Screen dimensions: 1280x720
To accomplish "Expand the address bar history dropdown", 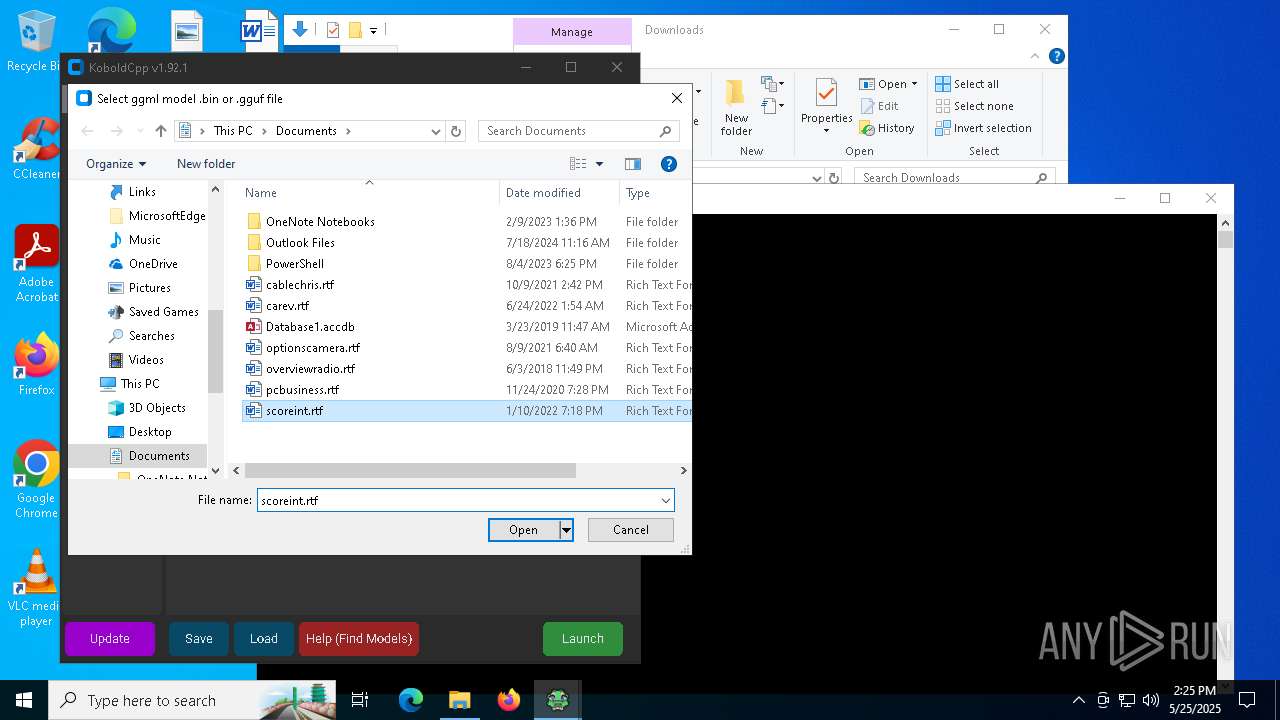I will coord(436,131).
